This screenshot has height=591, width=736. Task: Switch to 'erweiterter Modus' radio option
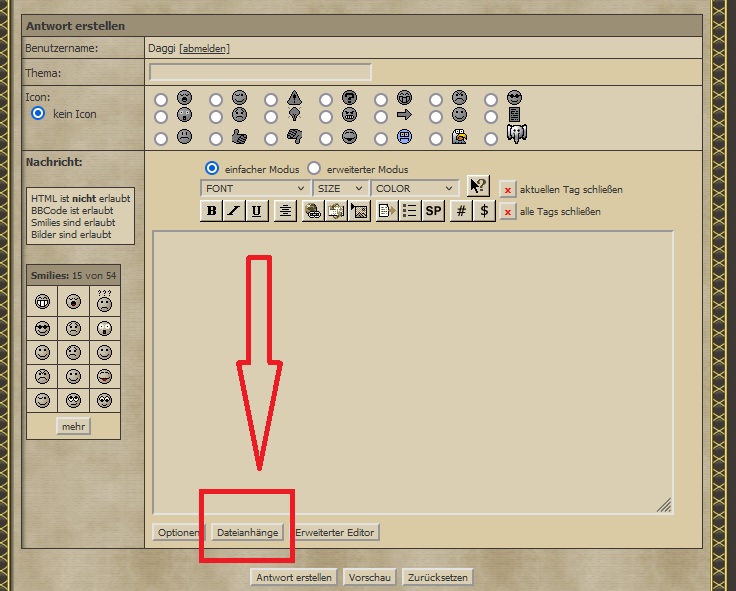coord(314,169)
